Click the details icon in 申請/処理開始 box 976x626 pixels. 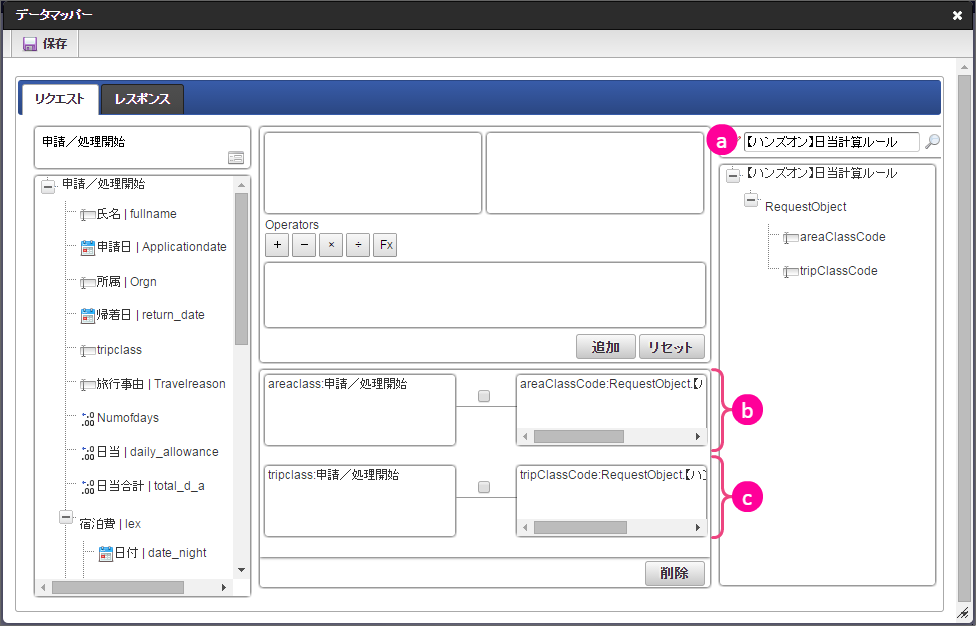[236, 158]
